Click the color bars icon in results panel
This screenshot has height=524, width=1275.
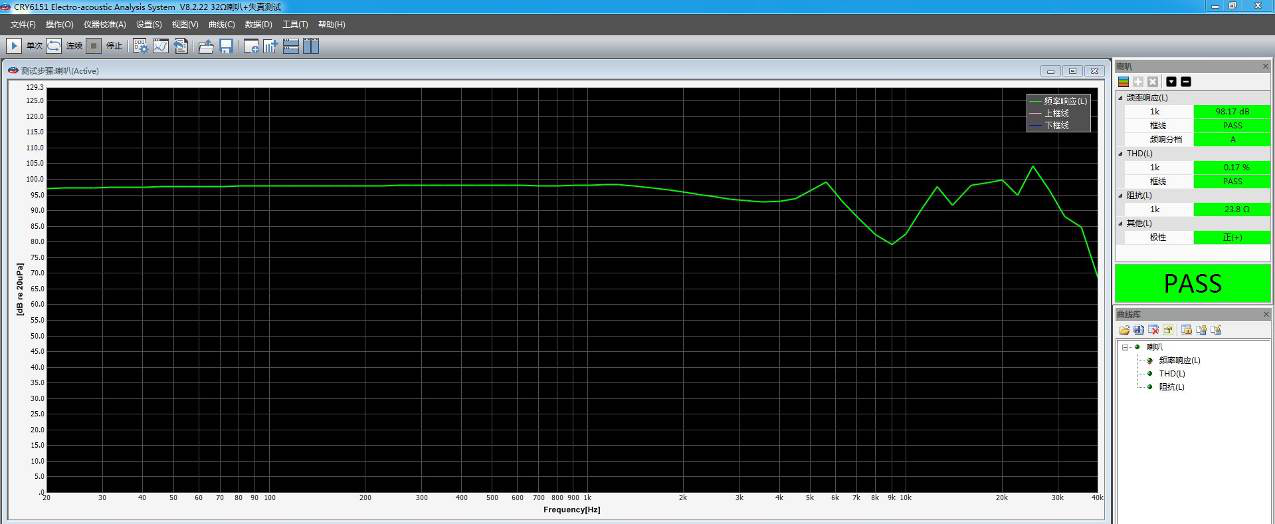coord(1124,81)
